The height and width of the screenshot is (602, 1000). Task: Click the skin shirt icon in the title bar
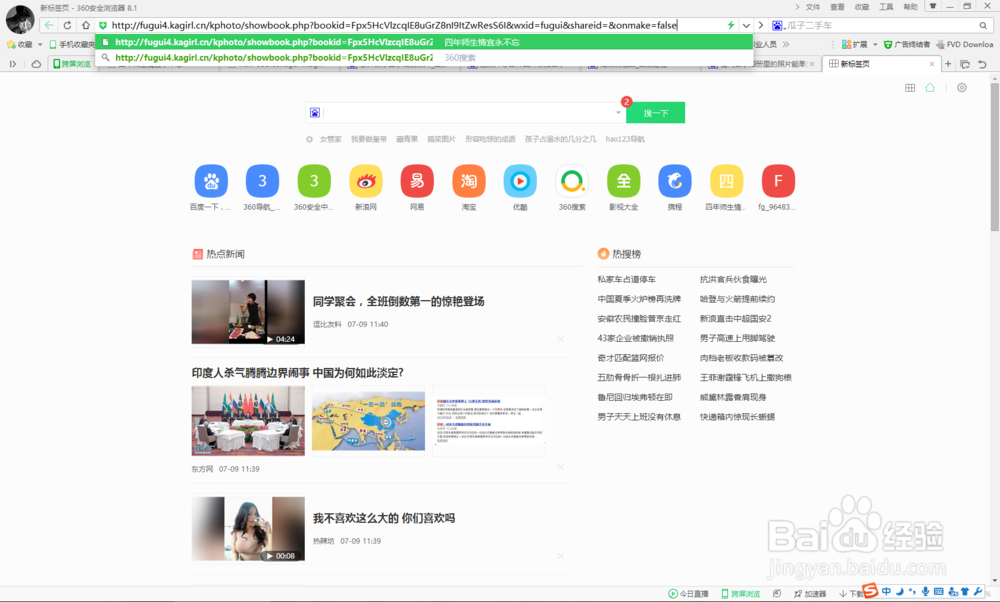click(x=932, y=6)
